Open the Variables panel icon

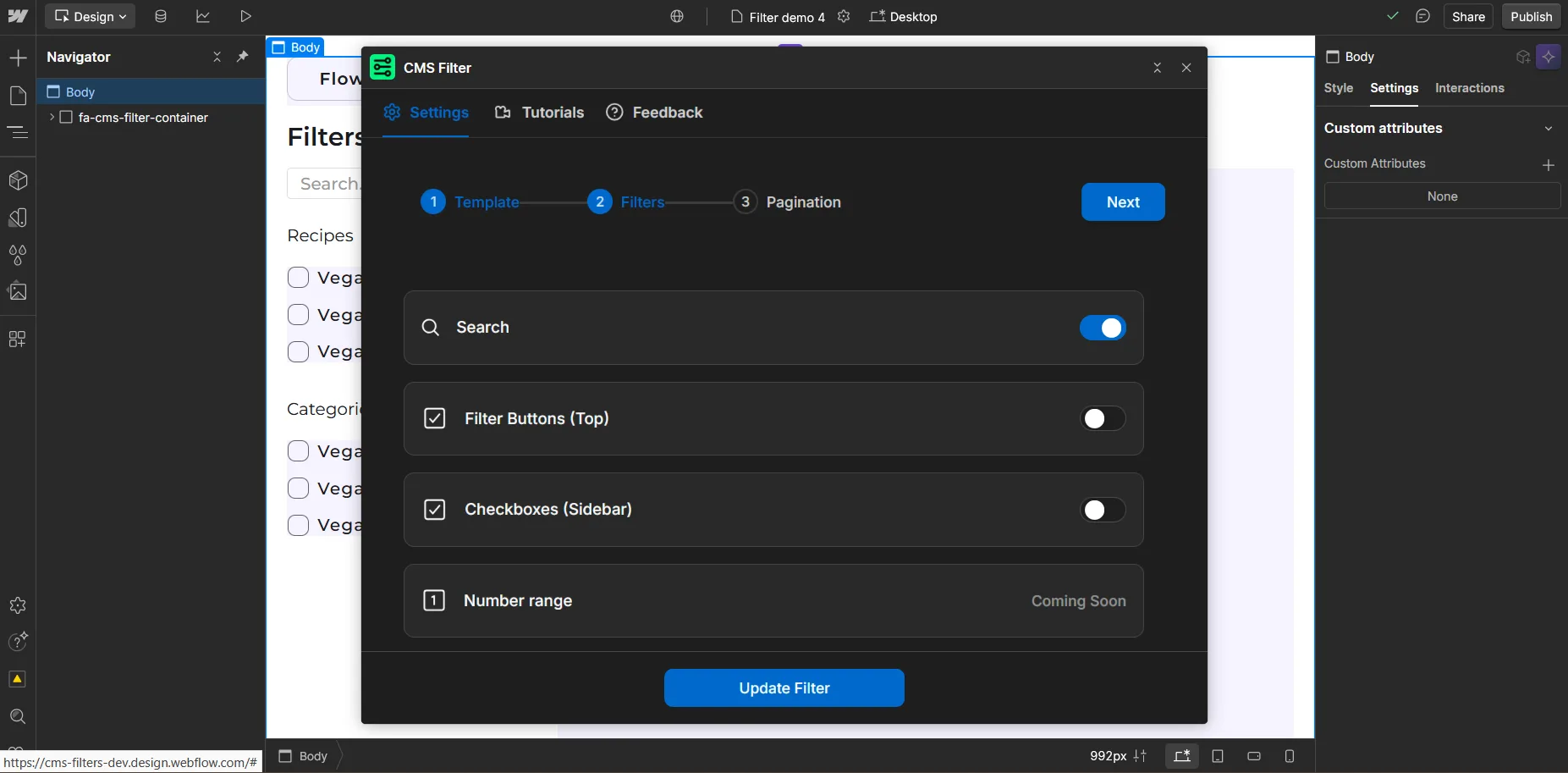18,218
